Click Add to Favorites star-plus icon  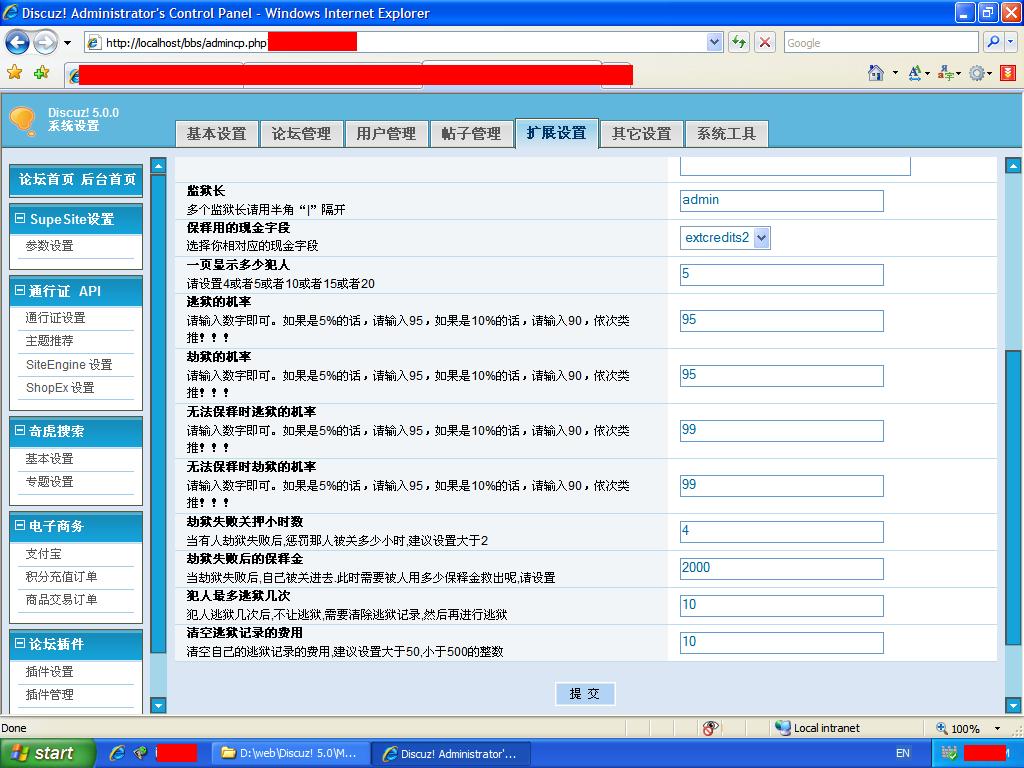tap(41, 72)
